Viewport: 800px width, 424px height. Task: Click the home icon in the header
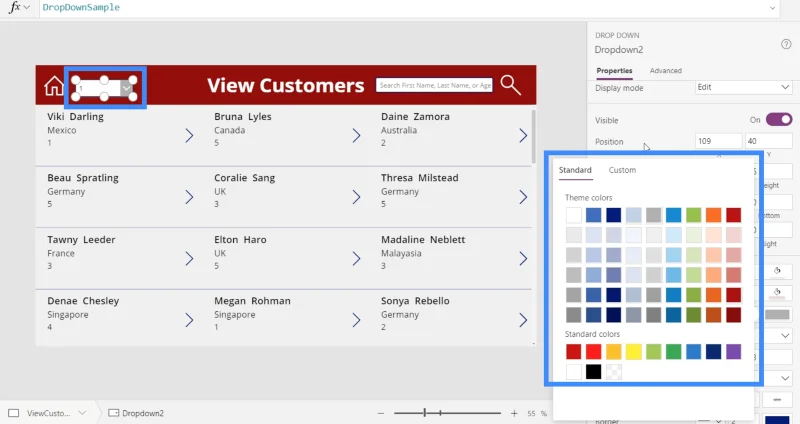coord(54,86)
